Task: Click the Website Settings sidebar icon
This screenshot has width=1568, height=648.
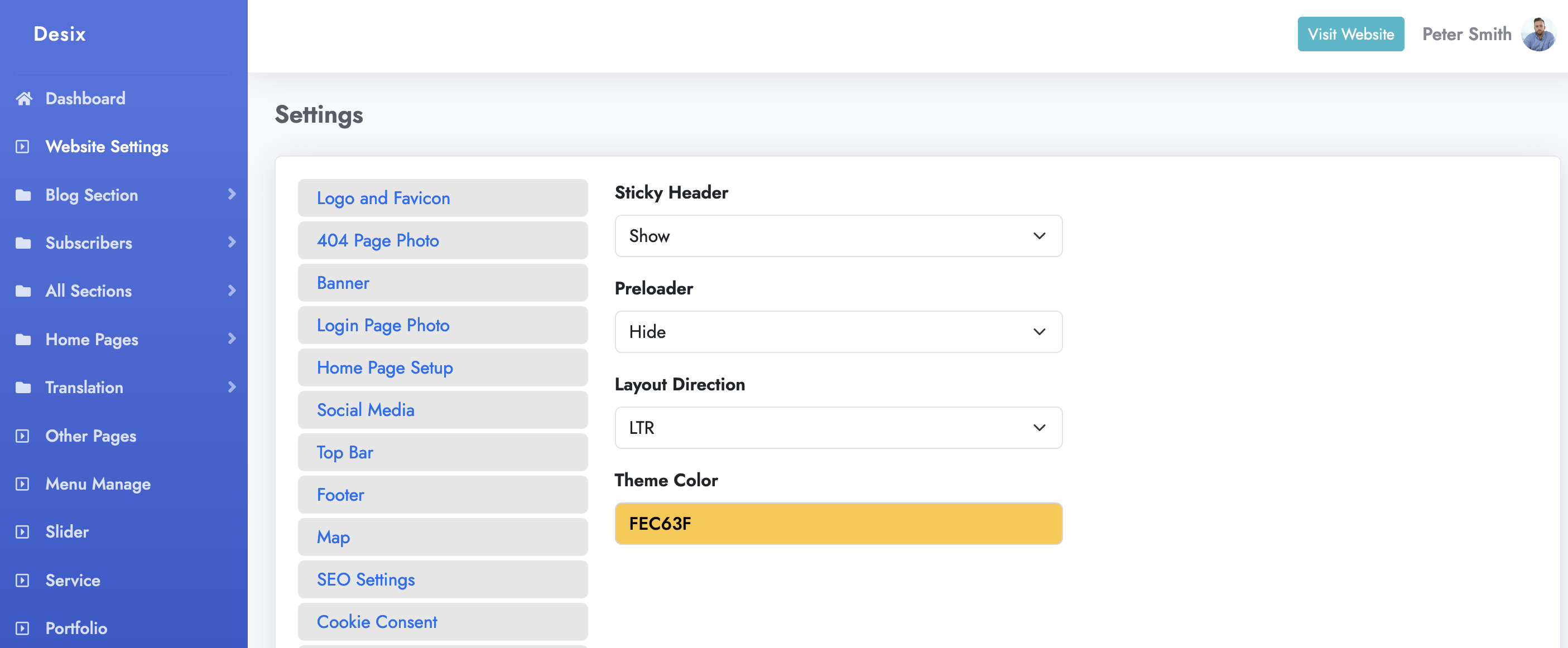Action: point(22,147)
